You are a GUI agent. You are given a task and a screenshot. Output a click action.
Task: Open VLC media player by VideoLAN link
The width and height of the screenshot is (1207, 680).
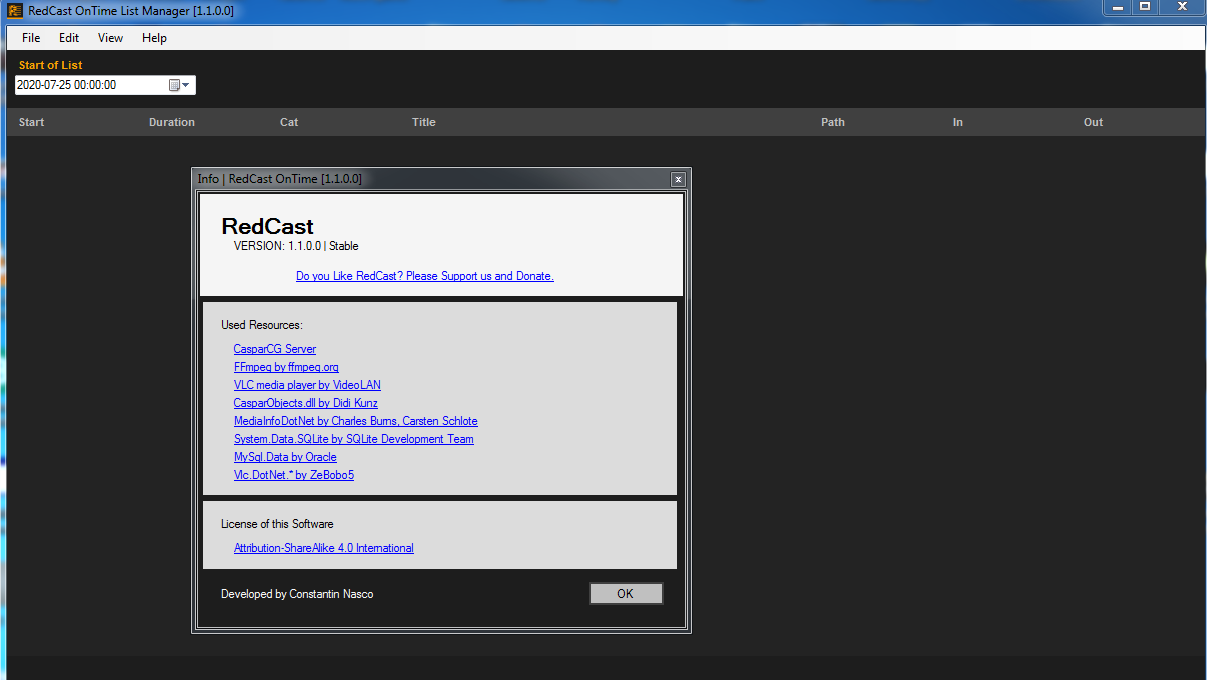tap(307, 385)
